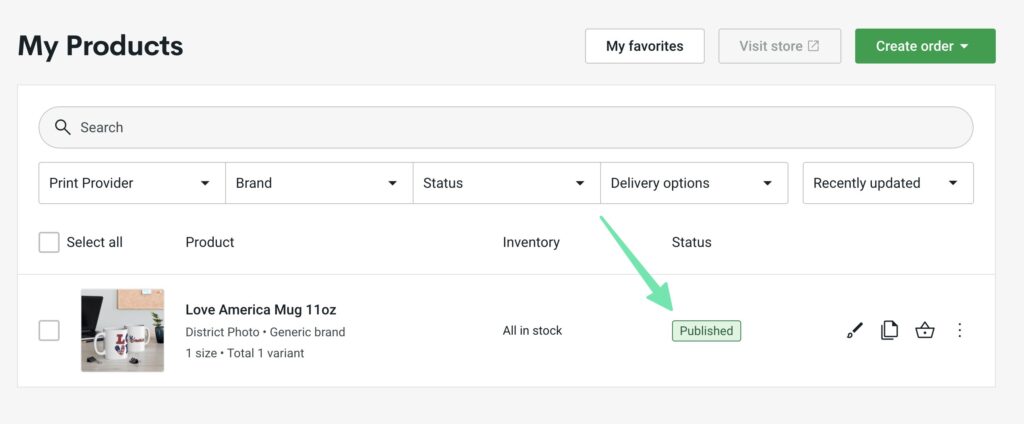Check the Love America Mug row checkbox
The height and width of the screenshot is (424, 1024).
(49, 330)
